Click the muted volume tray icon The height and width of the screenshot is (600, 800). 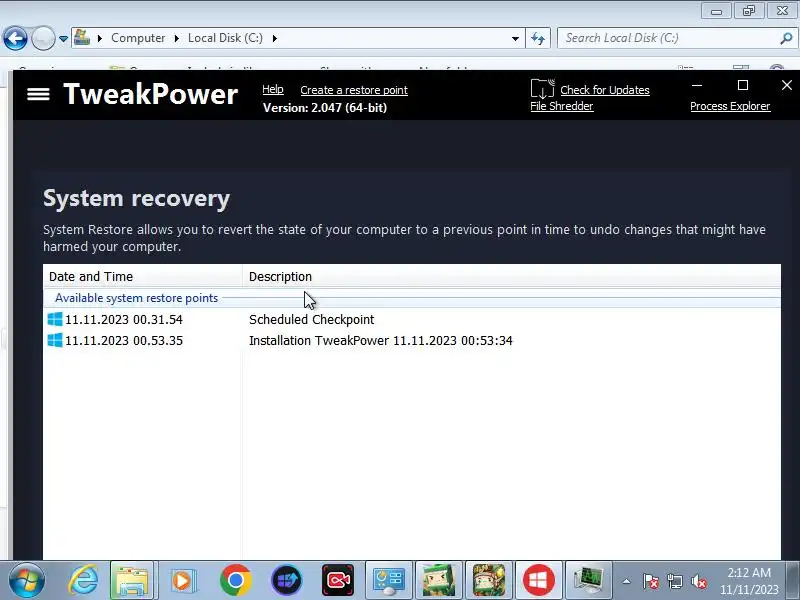tap(699, 581)
